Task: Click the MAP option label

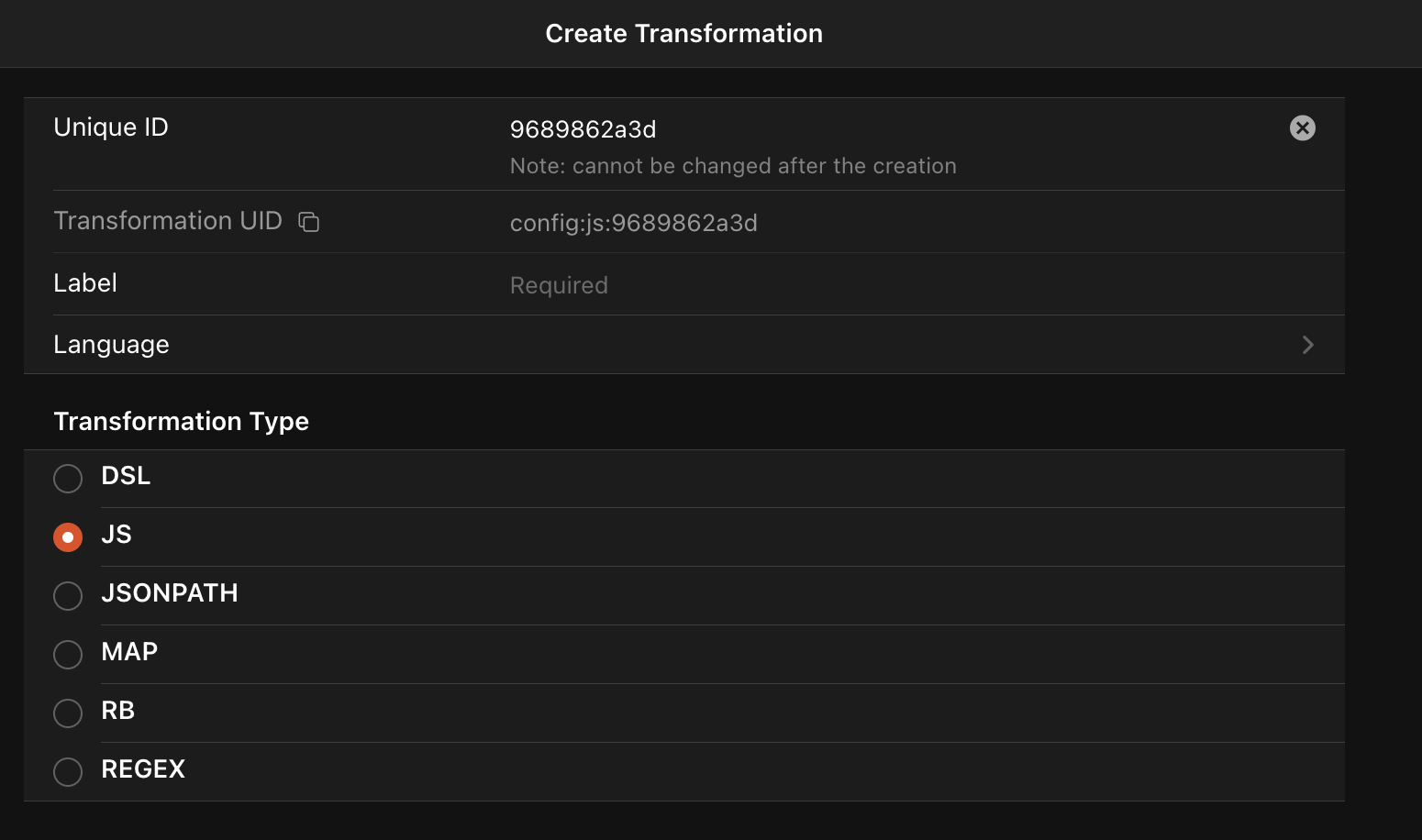Action: [x=129, y=652]
